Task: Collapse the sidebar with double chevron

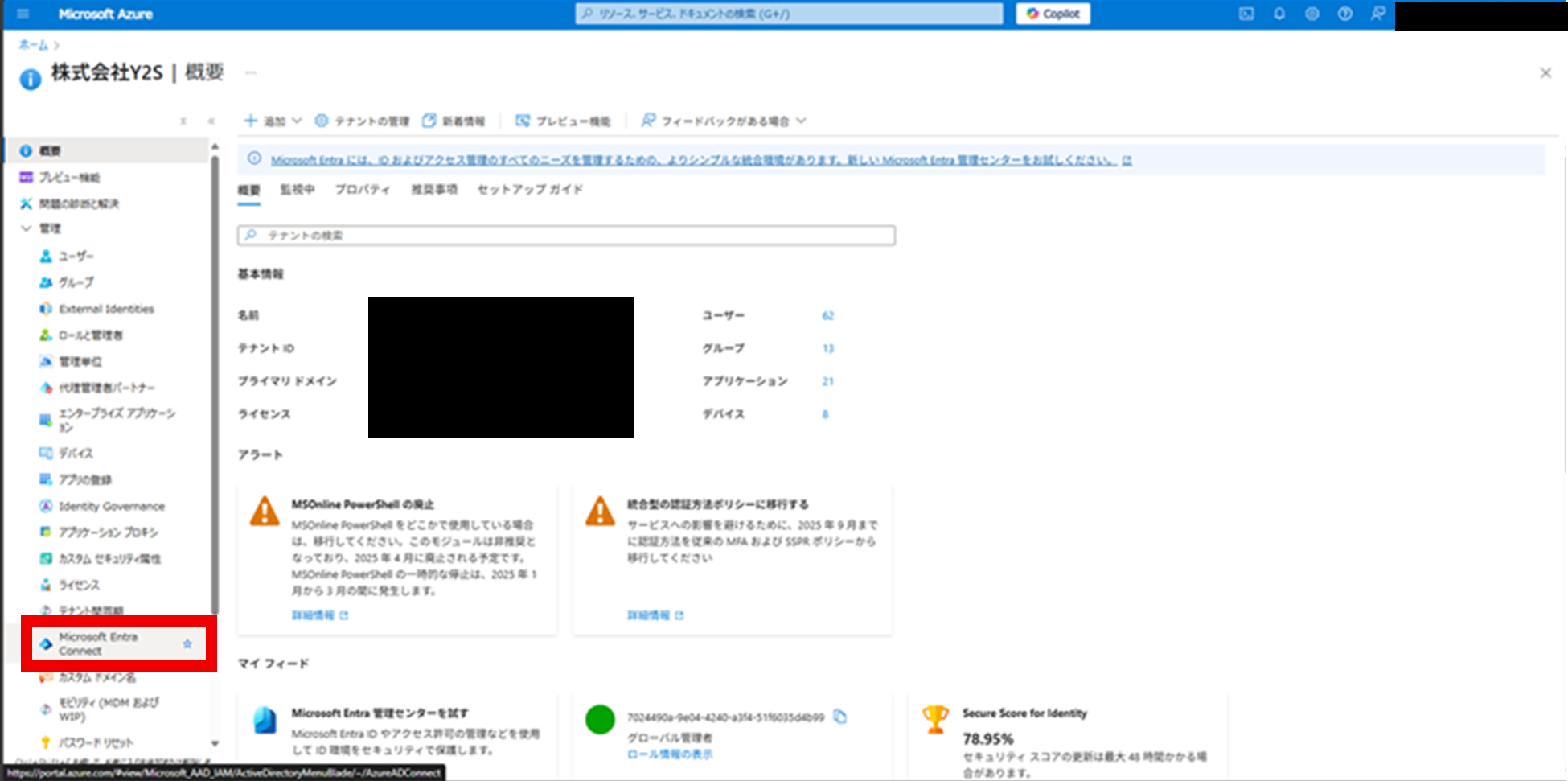Action: (211, 121)
